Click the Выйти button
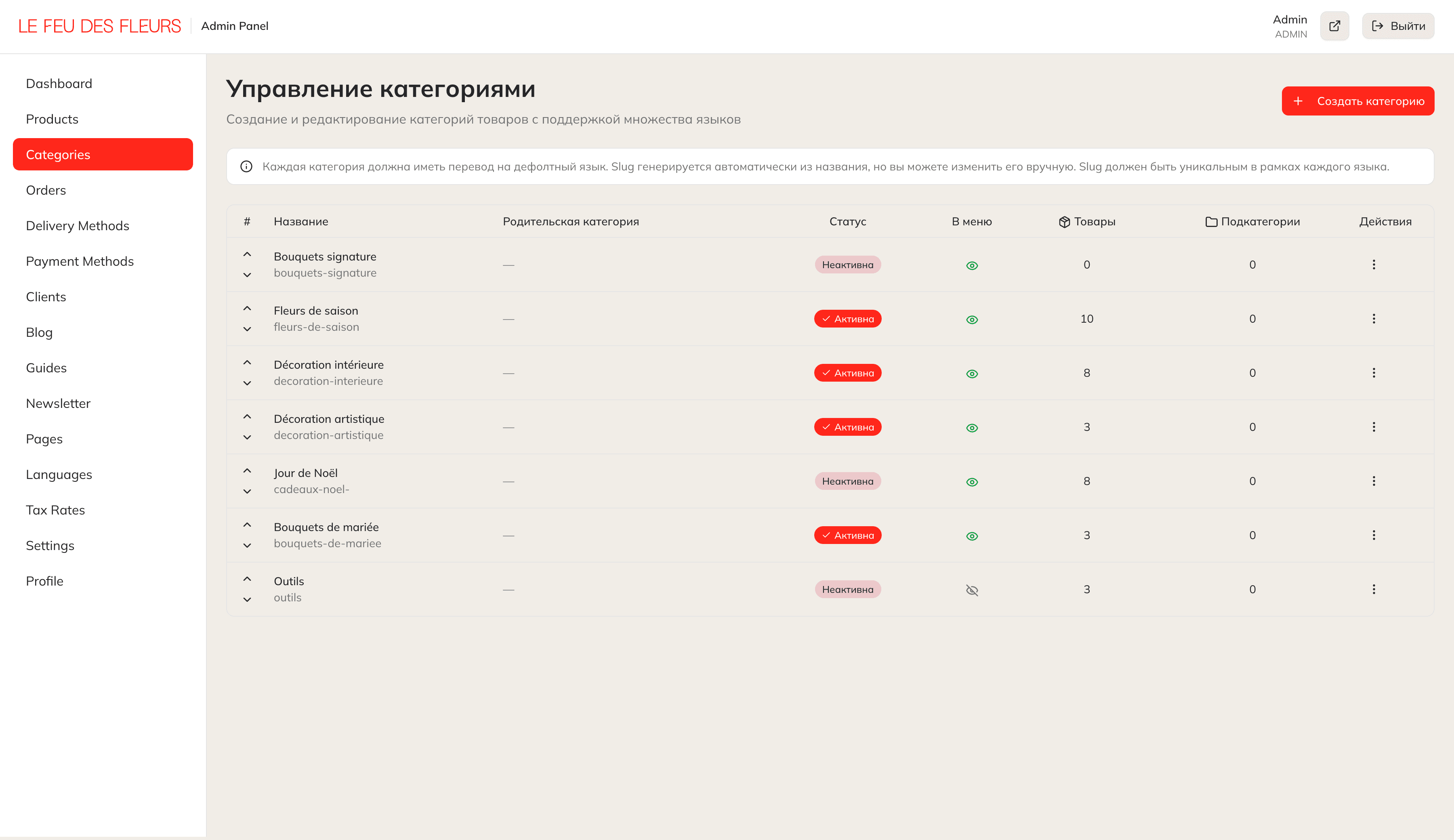The height and width of the screenshot is (840, 1454). click(1397, 25)
